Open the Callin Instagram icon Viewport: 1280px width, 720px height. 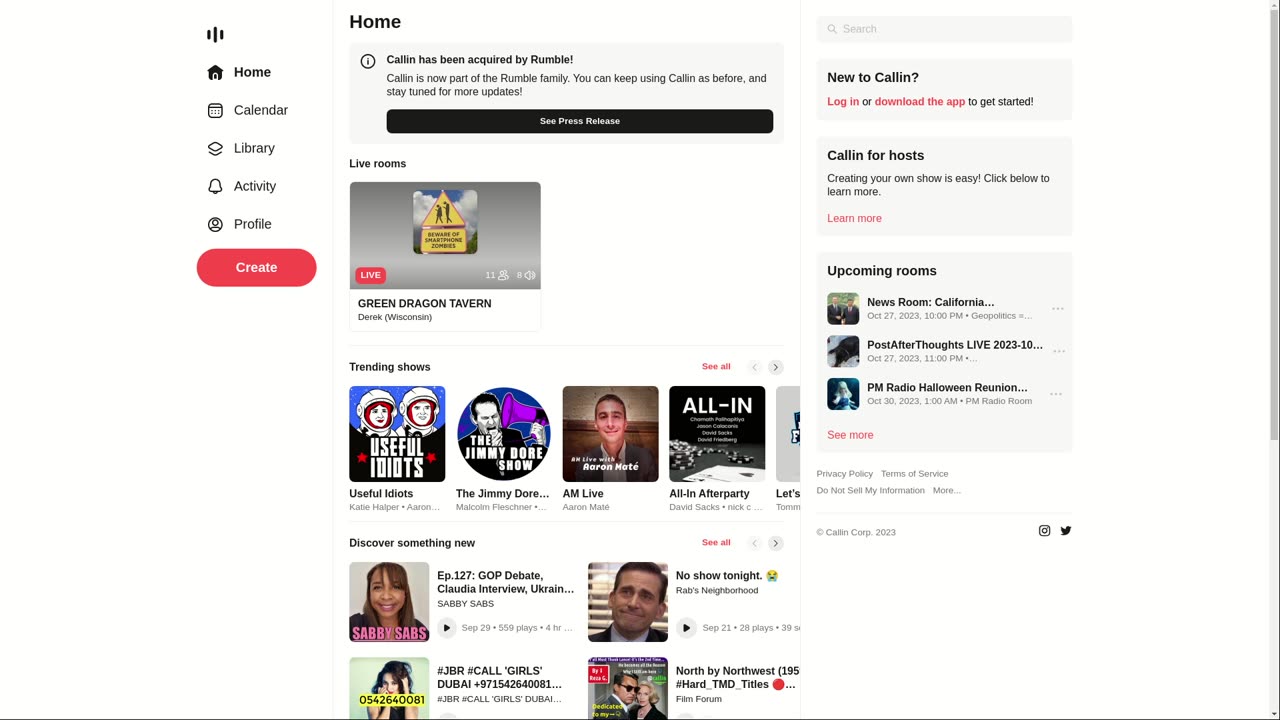pyautogui.click(x=1044, y=531)
